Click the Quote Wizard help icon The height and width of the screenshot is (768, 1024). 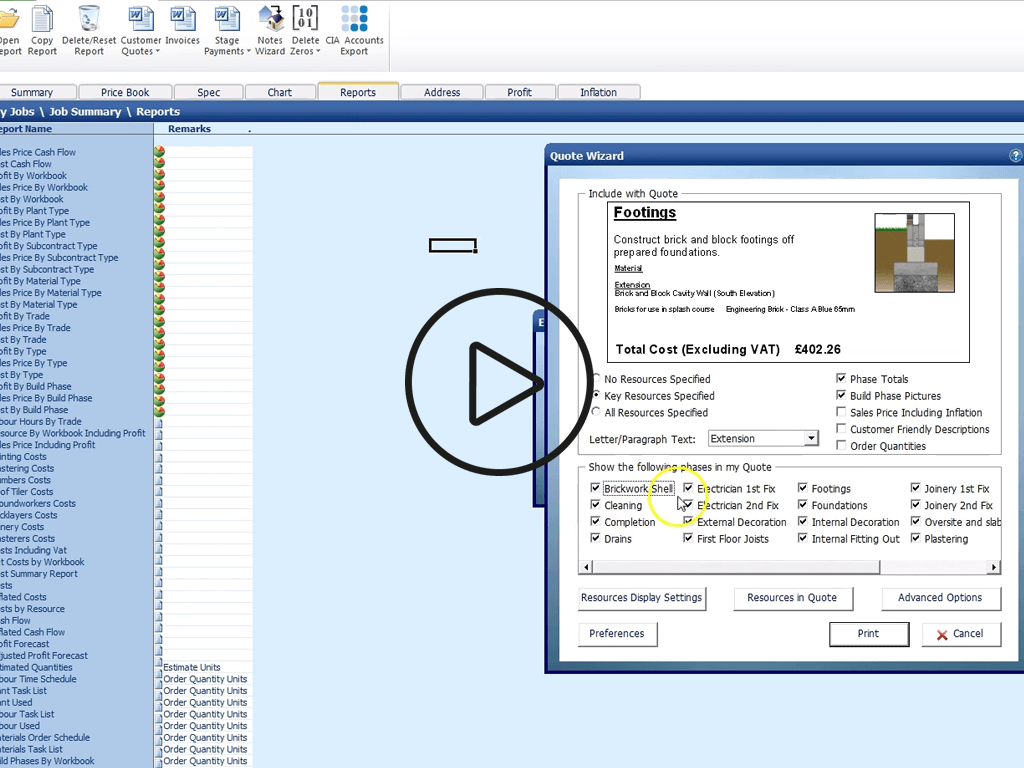[x=1015, y=155]
